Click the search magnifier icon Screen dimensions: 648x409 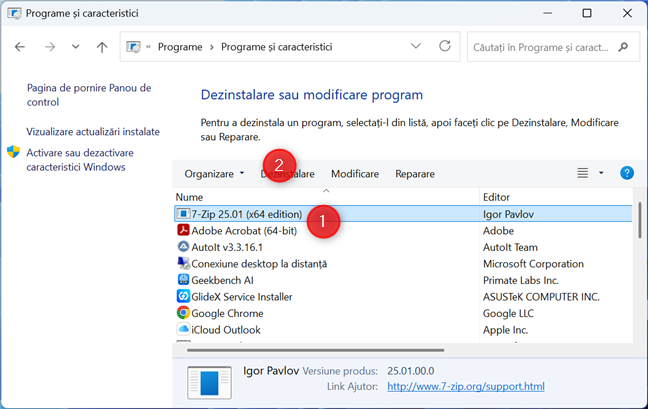(x=623, y=47)
